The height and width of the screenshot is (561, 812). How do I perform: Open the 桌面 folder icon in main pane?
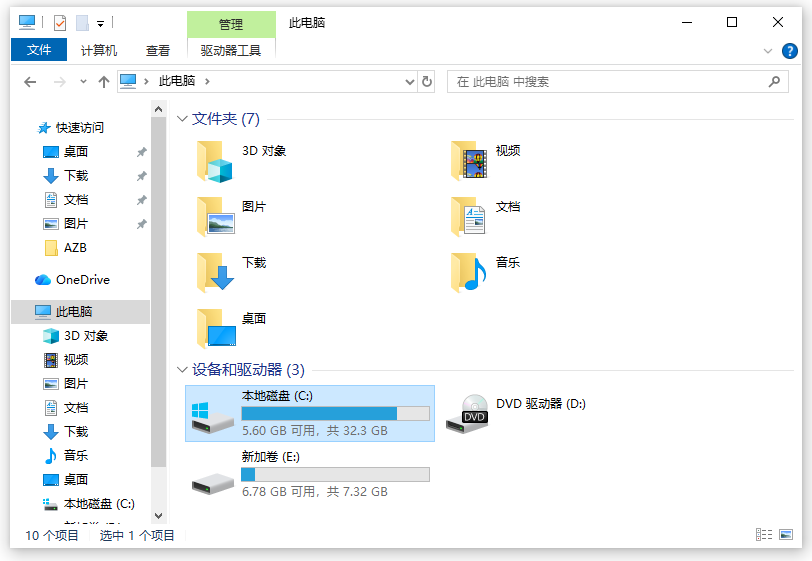pos(216,329)
